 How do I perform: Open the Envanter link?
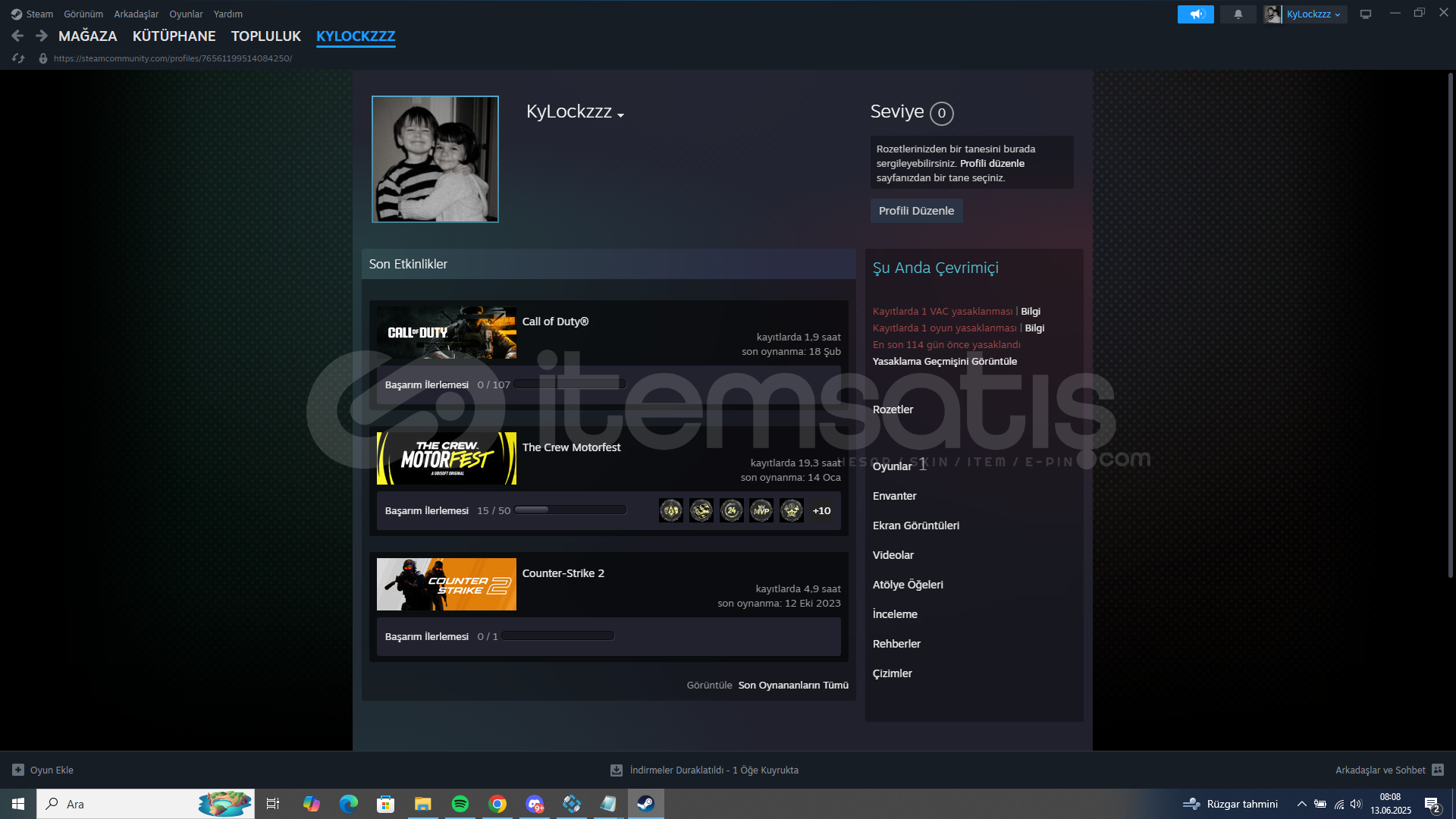tap(894, 496)
